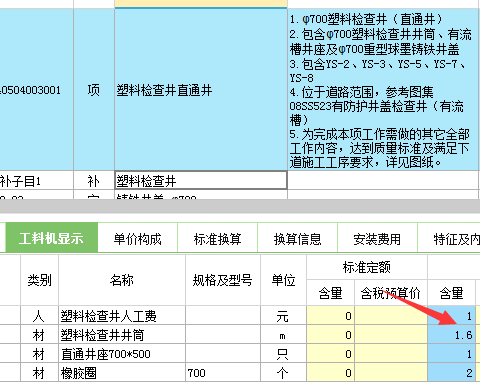
Task: Click the 类别 column header
Action: coord(39,280)
